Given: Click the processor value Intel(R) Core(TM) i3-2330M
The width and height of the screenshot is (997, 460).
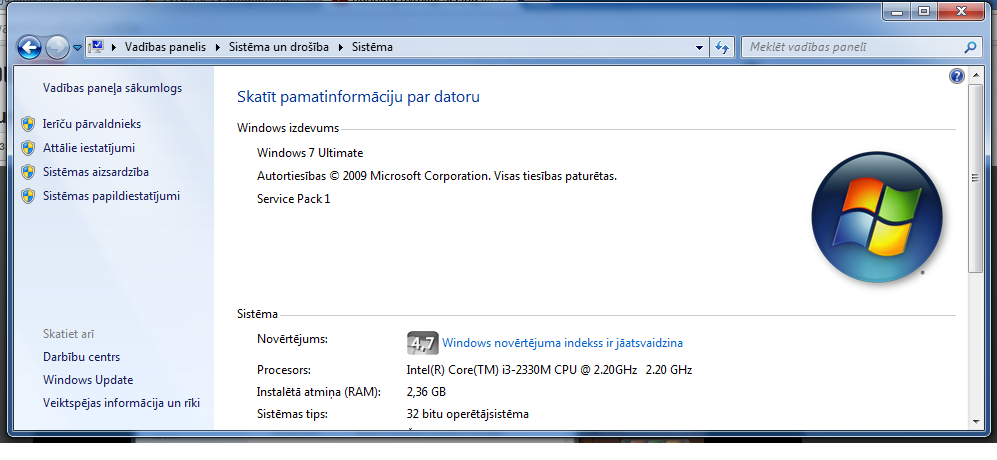Looking at the screenshot, I should click(549, 370).
